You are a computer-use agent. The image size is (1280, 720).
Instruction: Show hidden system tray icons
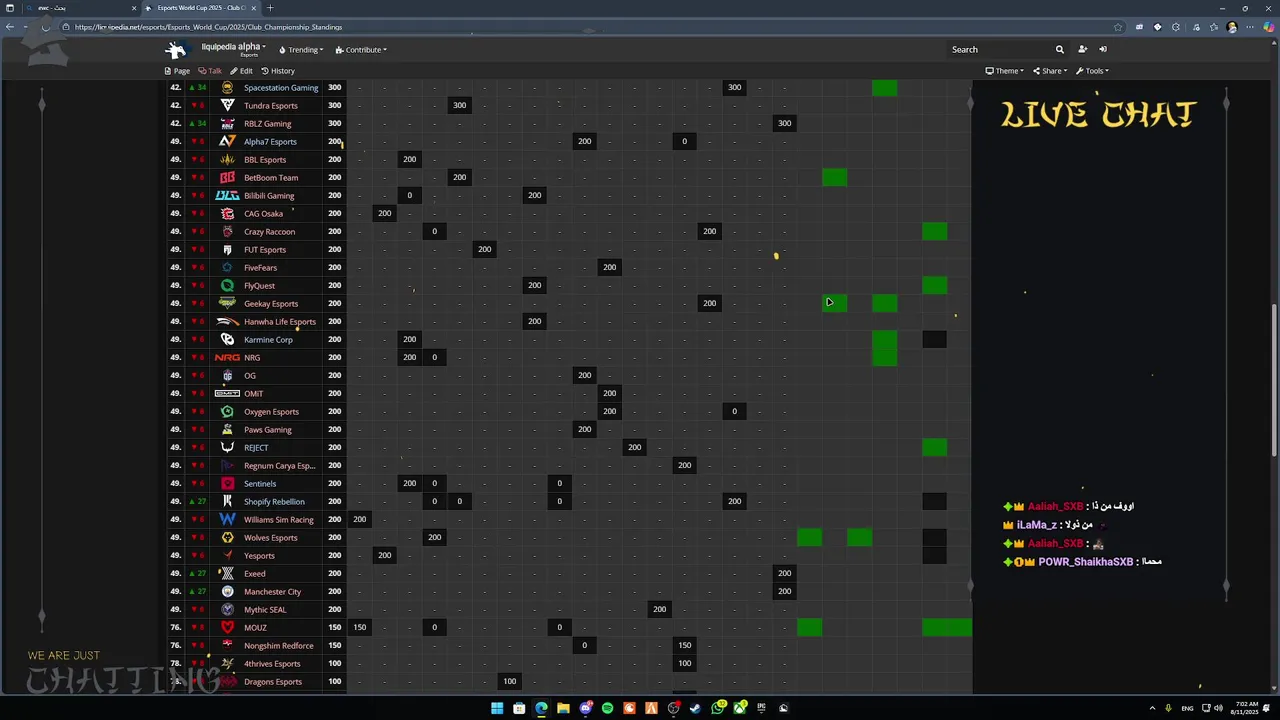click(x=1152, y=708)
